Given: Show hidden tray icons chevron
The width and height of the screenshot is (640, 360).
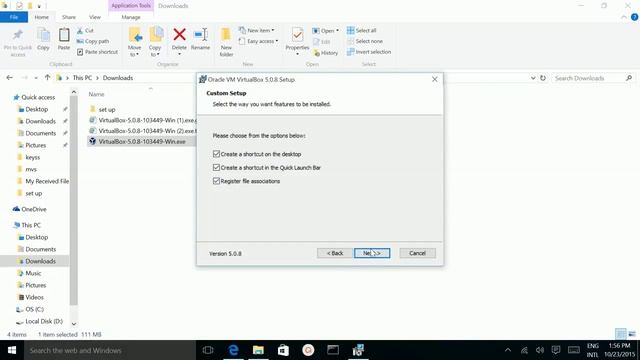Looking at the screenshot, I should point(508,350).
